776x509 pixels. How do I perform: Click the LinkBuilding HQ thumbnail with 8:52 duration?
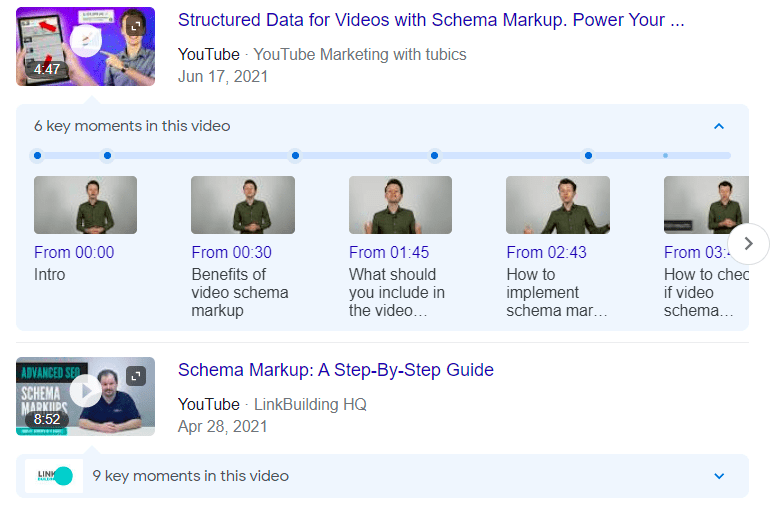(86, 396)
